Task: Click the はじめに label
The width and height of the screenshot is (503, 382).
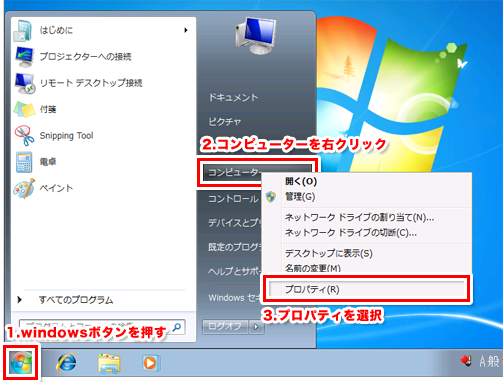Action: pyautogui.click(x=56, y=30)
